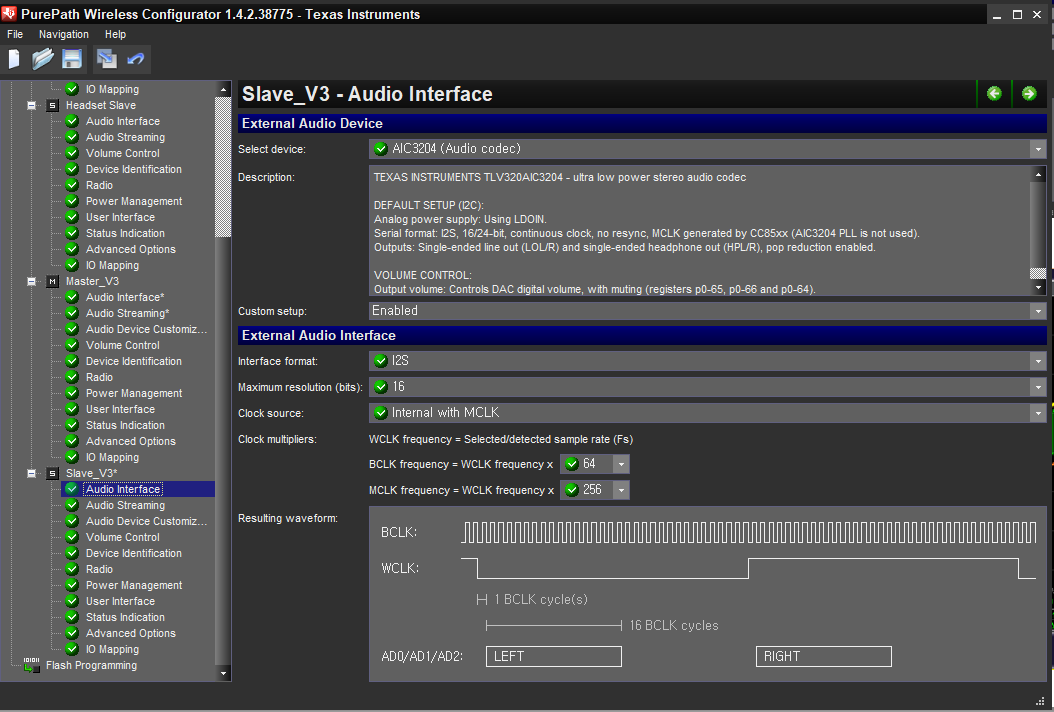Click green check icon beside AIC3204 device
This screenshot has height=712, width=1054.
[381, 149]
